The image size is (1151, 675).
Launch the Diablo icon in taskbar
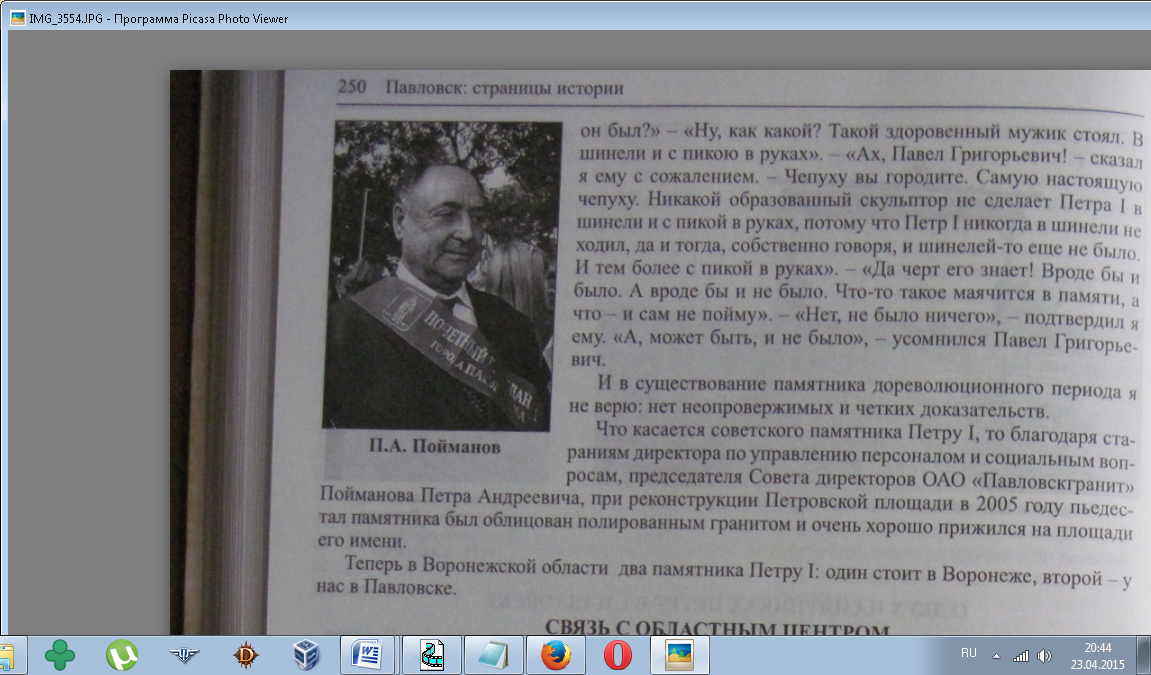click(245, 654)
